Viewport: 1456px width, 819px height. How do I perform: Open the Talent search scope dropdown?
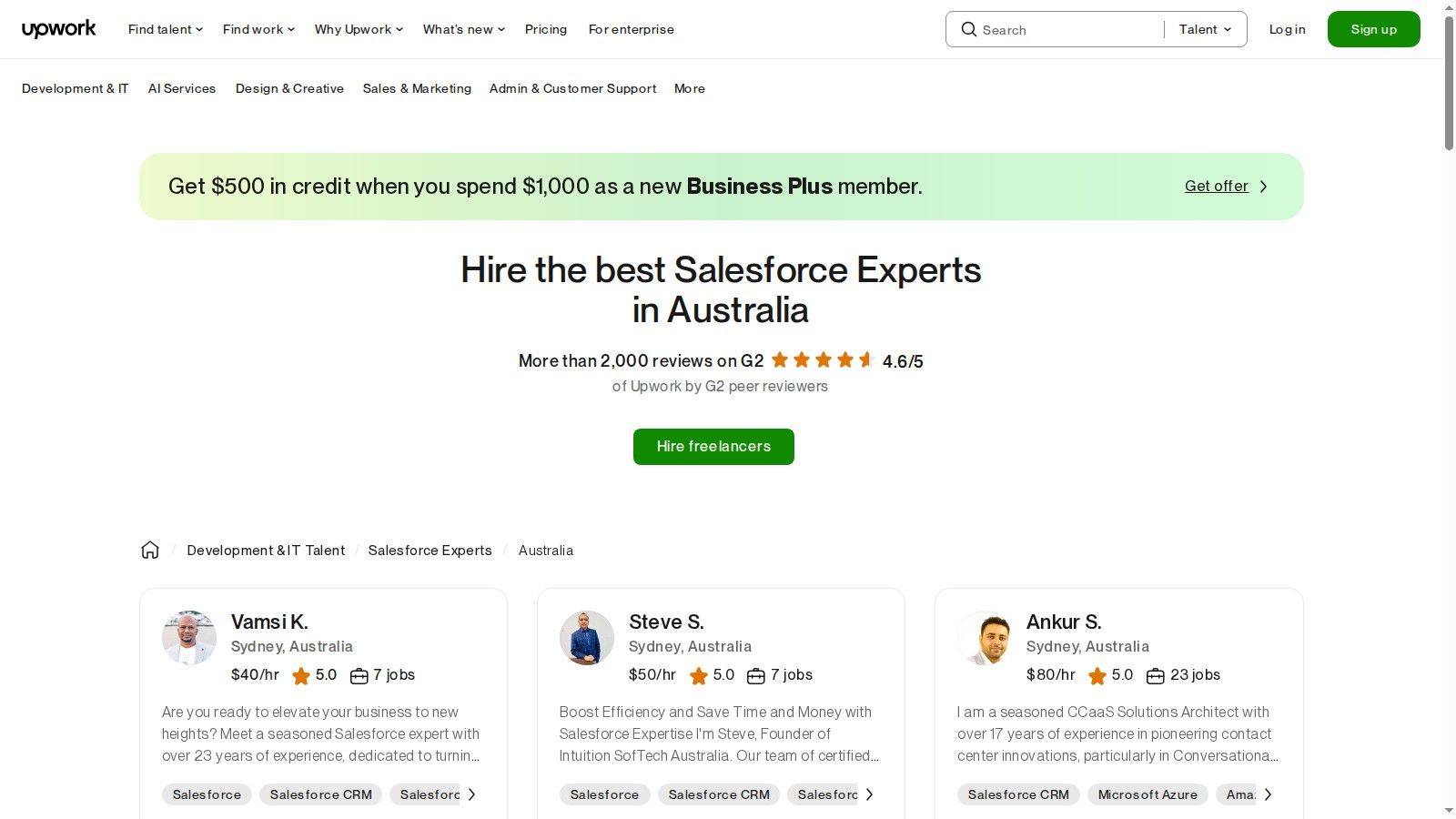pyautogui.click(x=1204, y=29)
